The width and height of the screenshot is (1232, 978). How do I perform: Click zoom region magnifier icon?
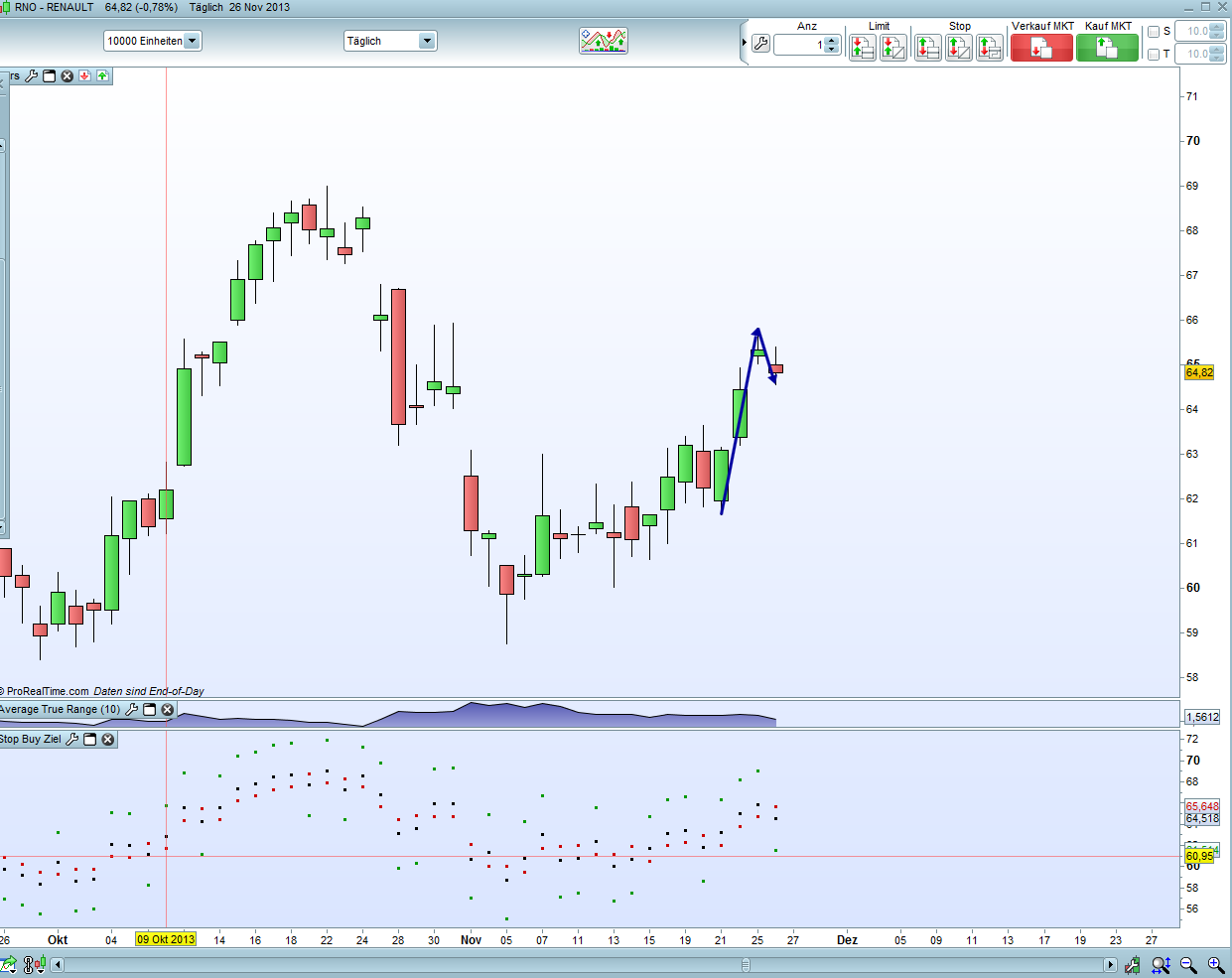[x=1161, y=964]
